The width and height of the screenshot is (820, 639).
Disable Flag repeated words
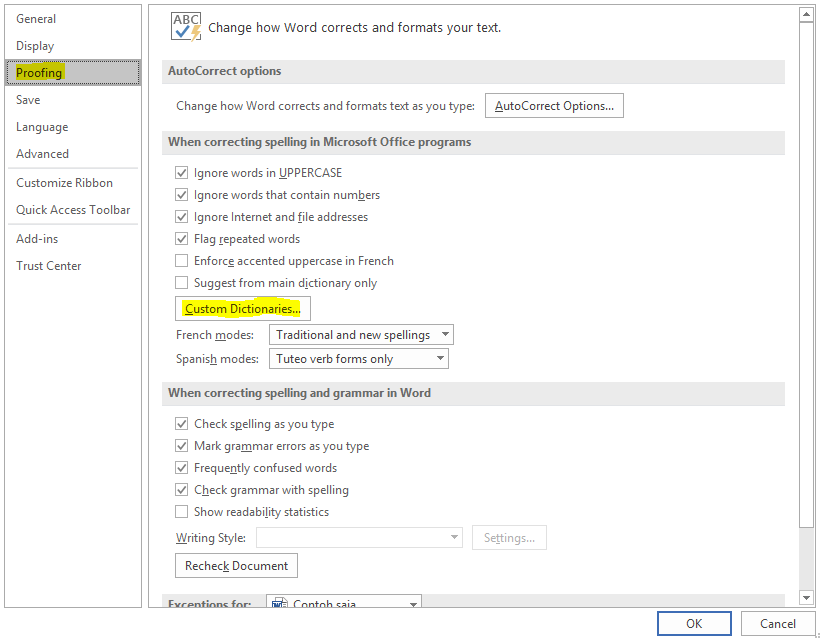(x=181, y=238)
